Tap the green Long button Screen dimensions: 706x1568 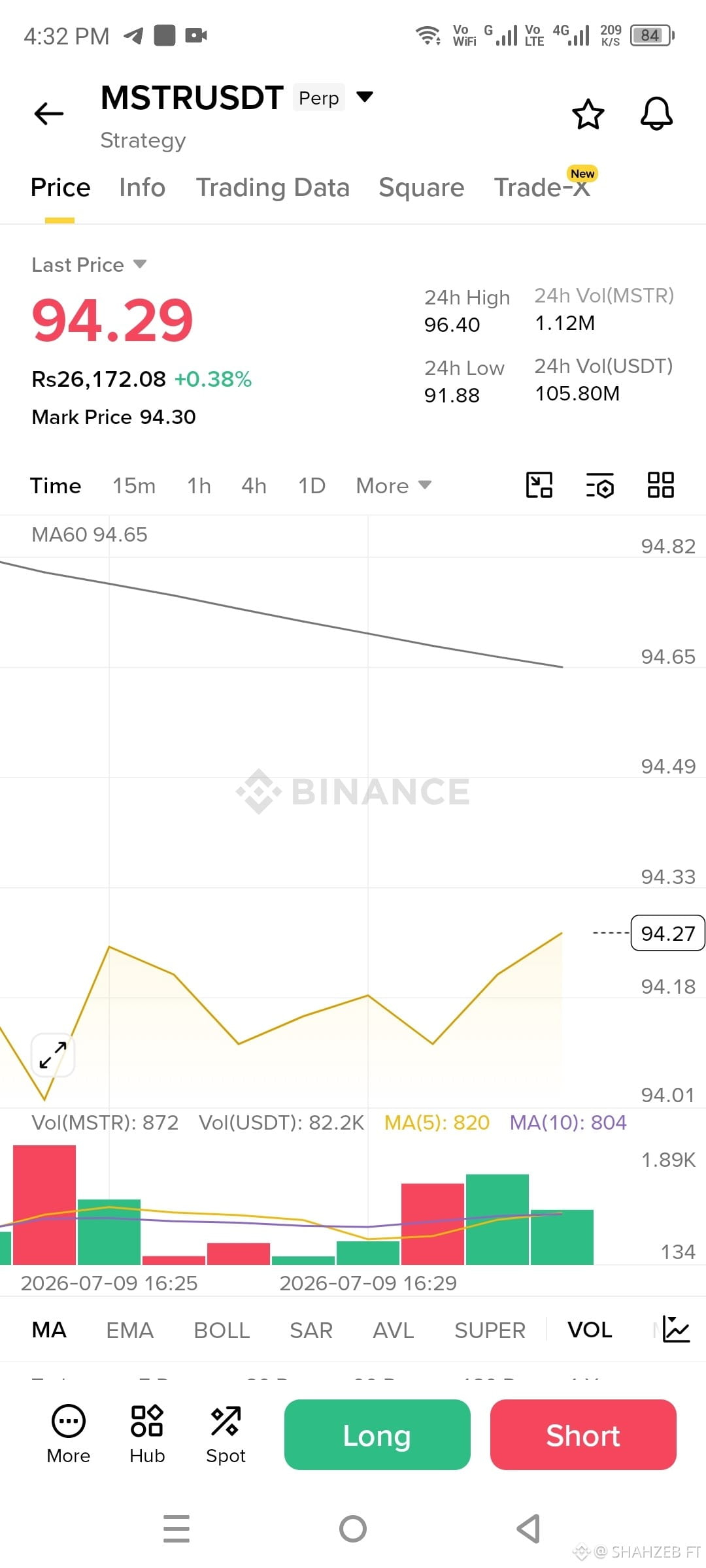point(377,1435)
